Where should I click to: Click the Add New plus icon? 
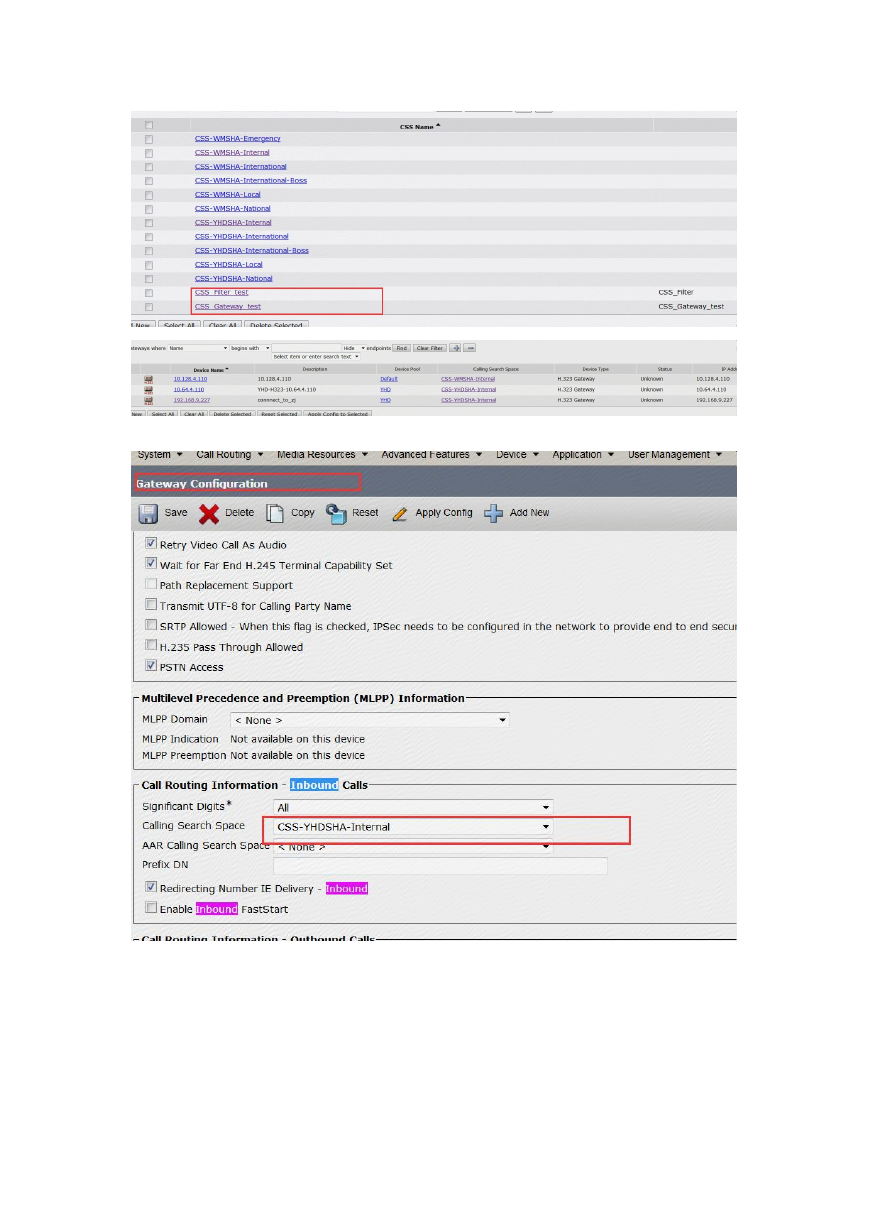tap(493, 513)
